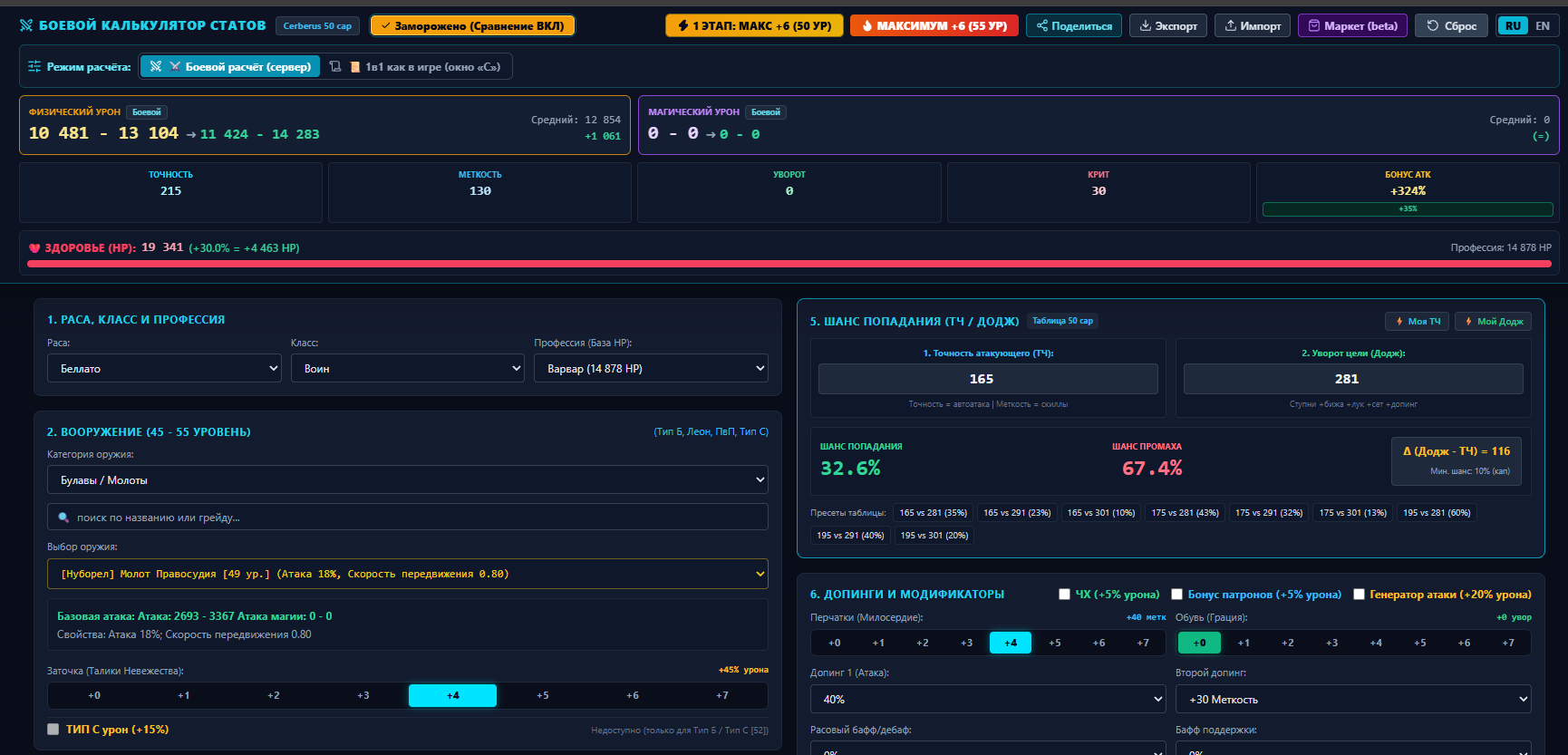Open Второй допинг dropdown +30 Меткость
The height and width of the screenshot is (755, 1568).
click(1353, 699)
